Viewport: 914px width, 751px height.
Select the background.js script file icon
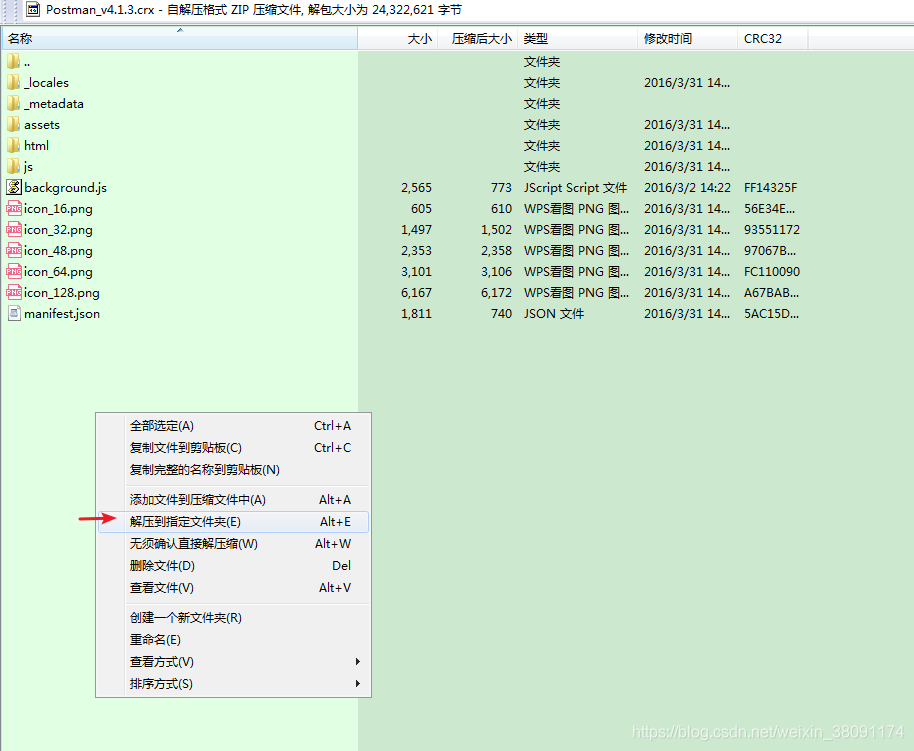(14, 187)
